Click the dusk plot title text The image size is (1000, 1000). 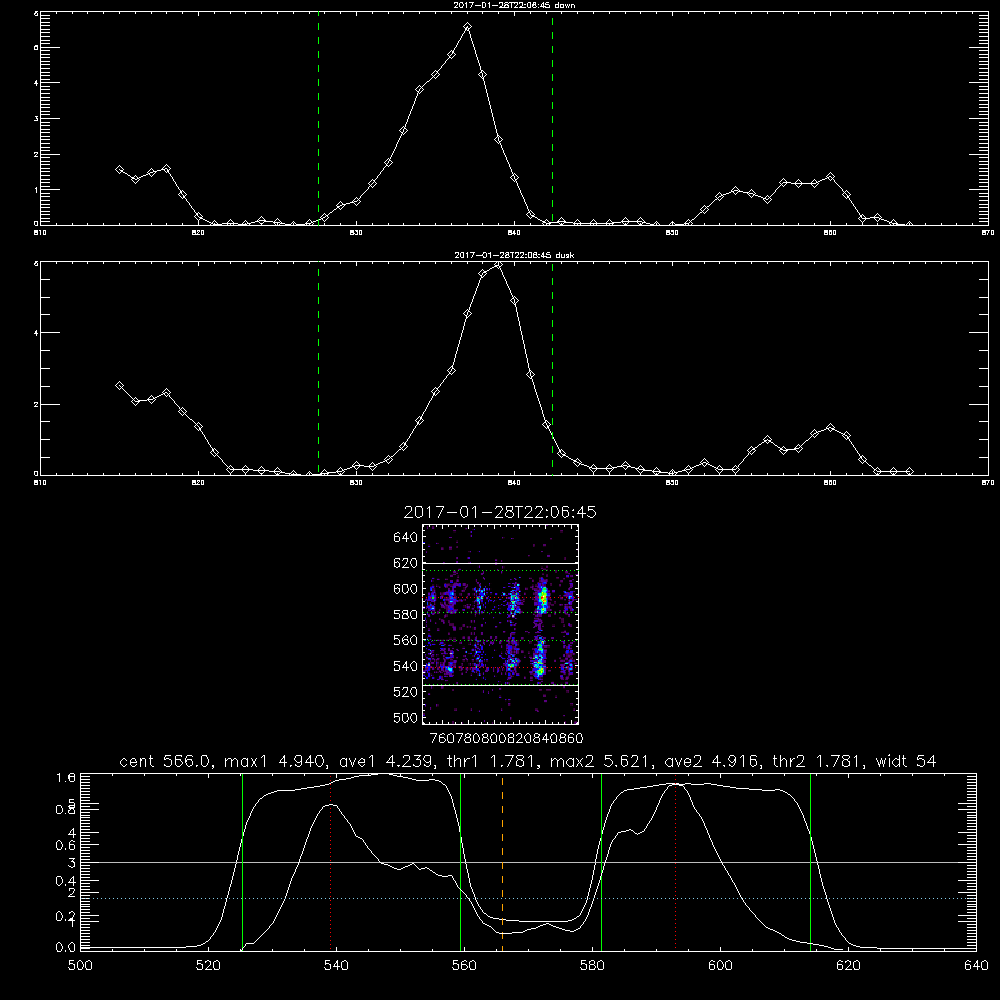(x=514, y=255)
